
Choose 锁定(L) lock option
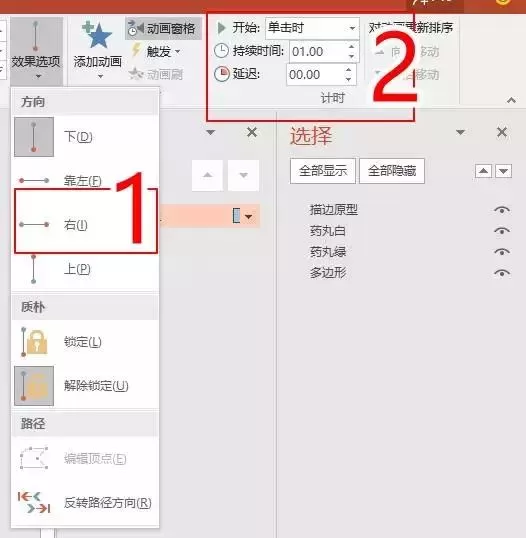pyautogui.click(x=85, y=342)
